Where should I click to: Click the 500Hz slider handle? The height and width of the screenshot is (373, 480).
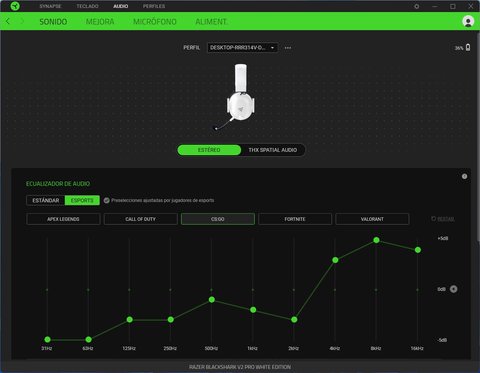[x=212, y=300]
